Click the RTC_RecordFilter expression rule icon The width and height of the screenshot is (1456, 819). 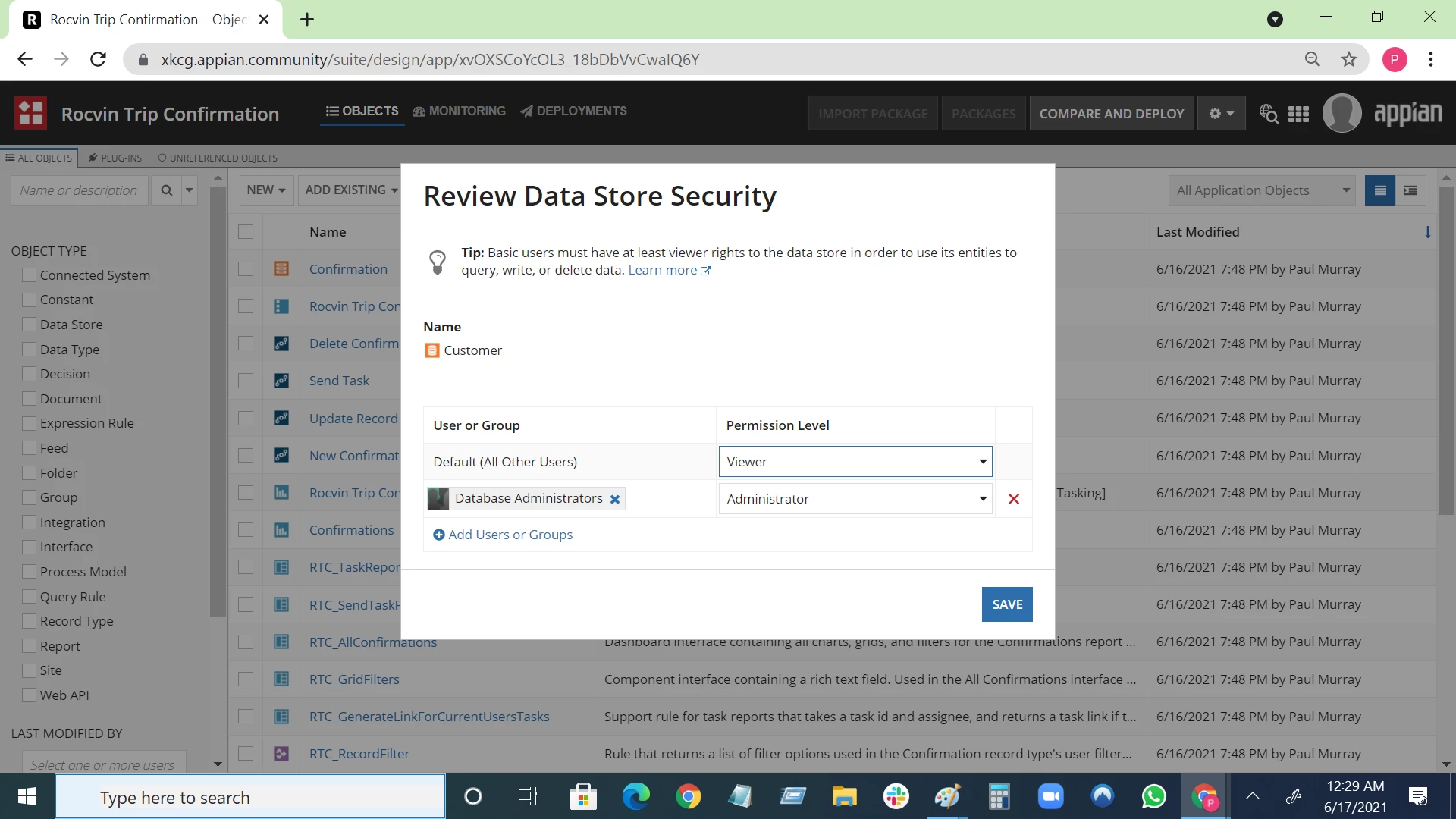[x=281, y=754]
